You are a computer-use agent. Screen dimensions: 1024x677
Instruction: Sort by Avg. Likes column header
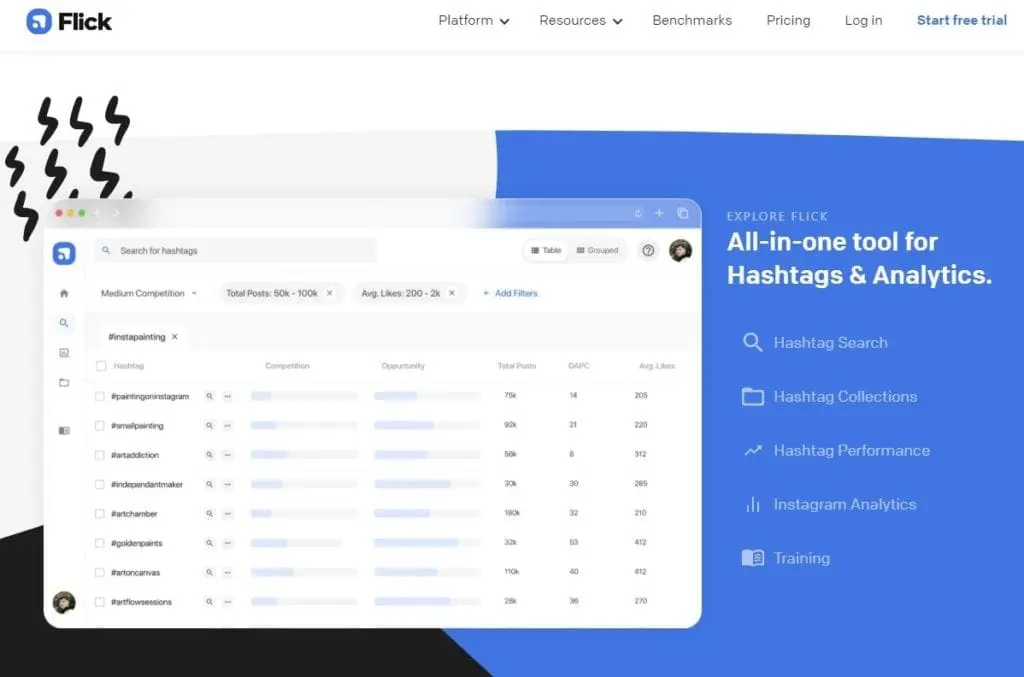[656, 366]
